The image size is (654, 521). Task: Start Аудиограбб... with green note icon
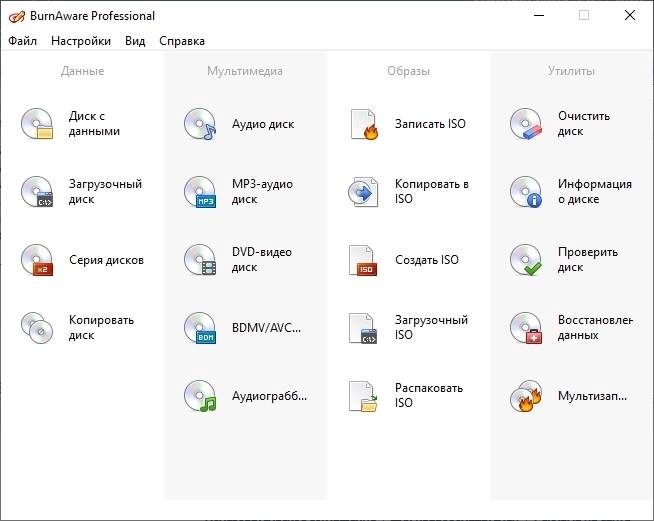200,395
